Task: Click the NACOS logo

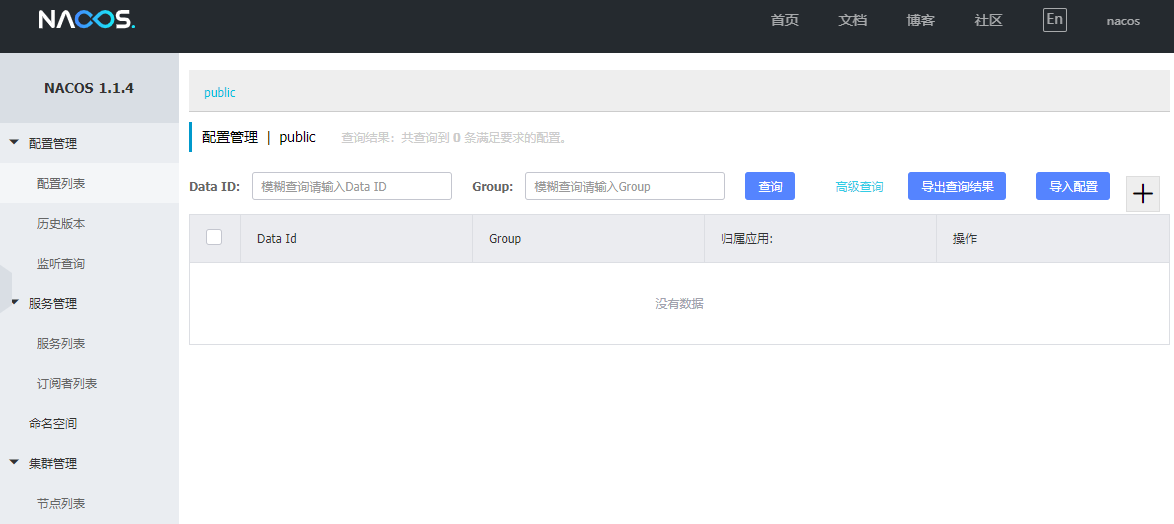Action: [87, 19]
